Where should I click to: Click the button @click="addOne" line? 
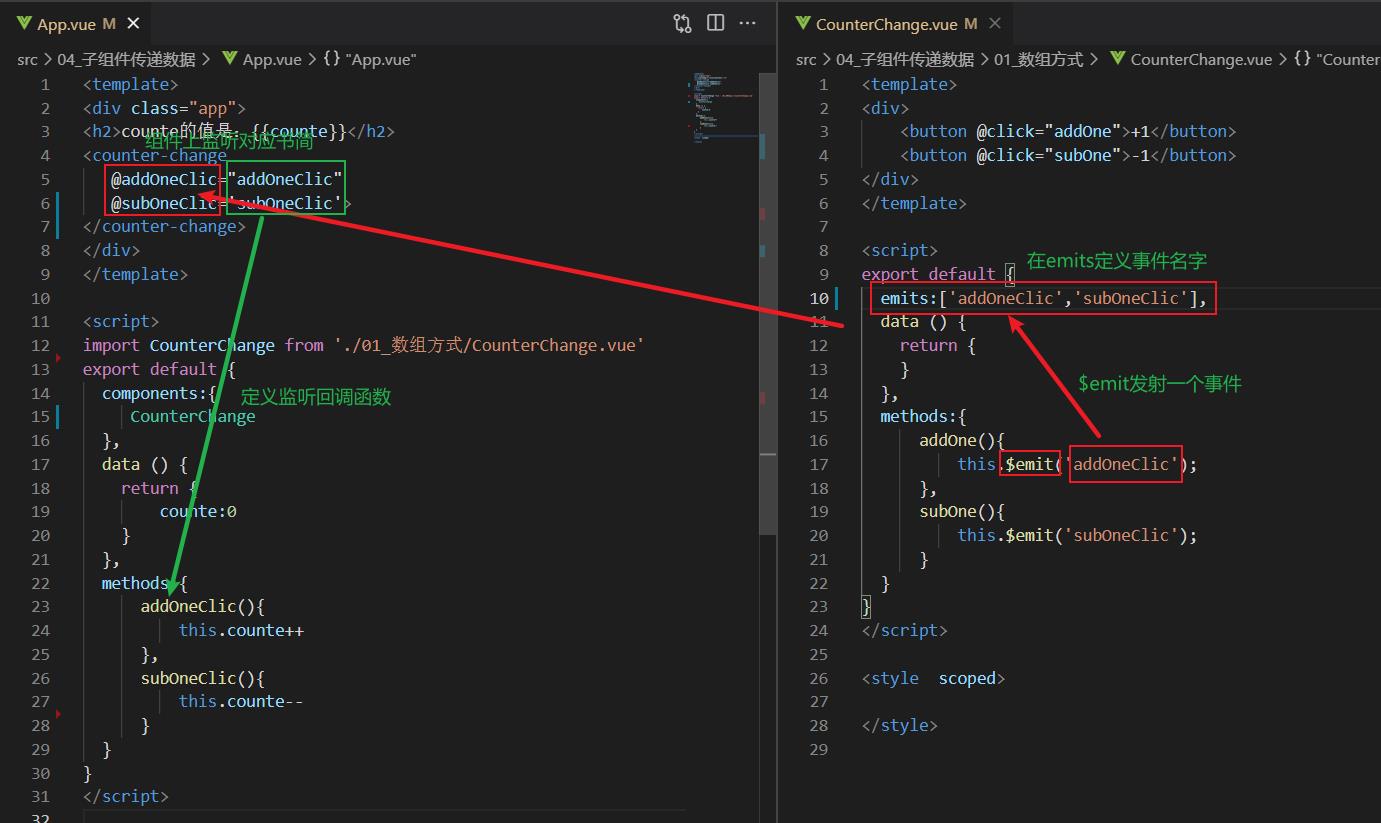point(1068,131)
